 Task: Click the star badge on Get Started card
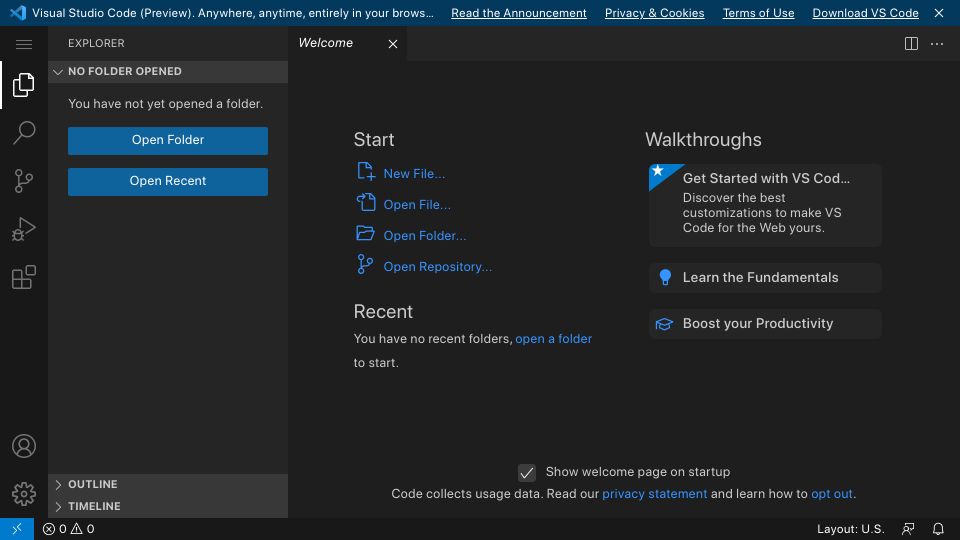[x=658, y=171]
